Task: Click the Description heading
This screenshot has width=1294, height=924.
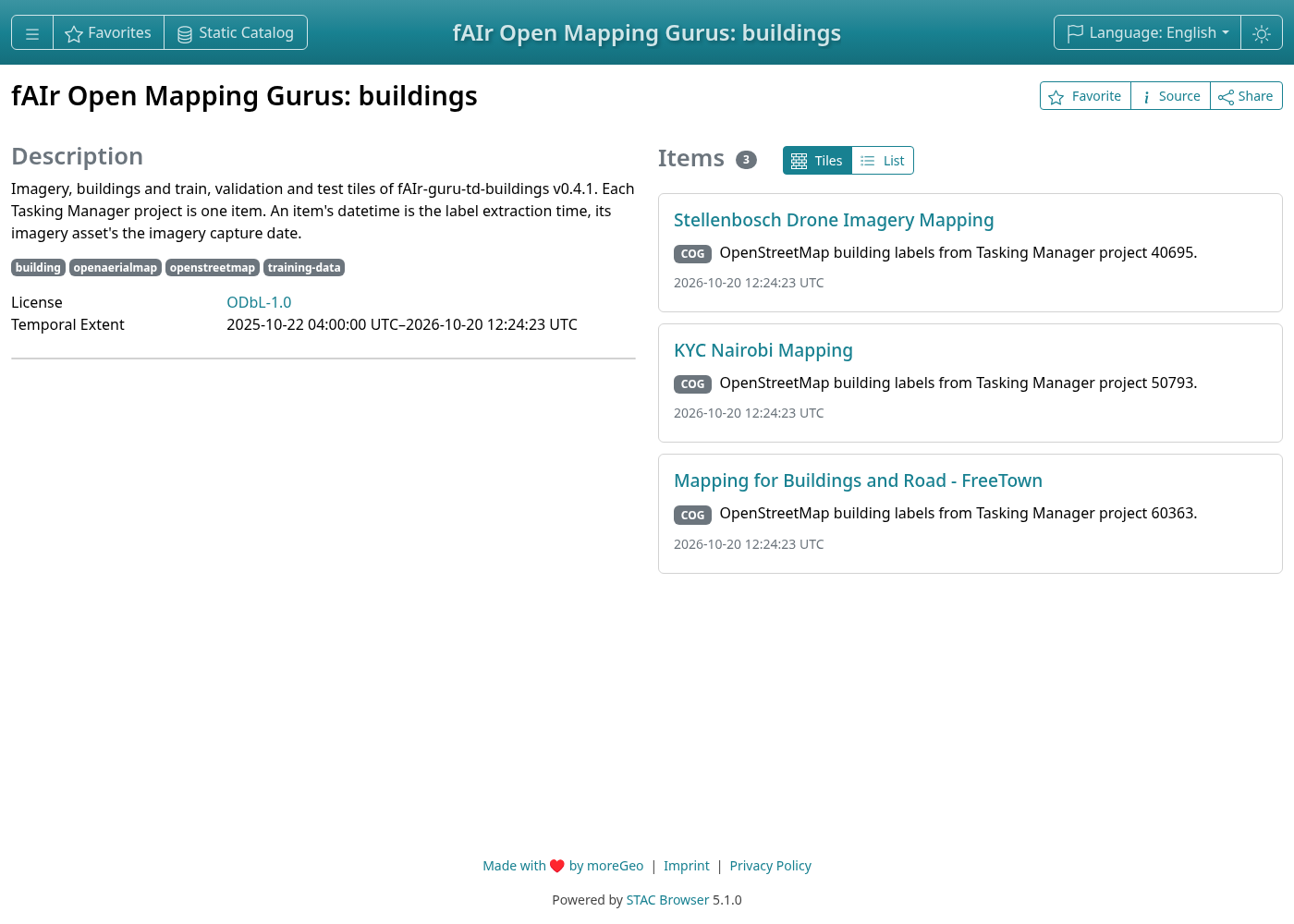Action: coord(77,156)
